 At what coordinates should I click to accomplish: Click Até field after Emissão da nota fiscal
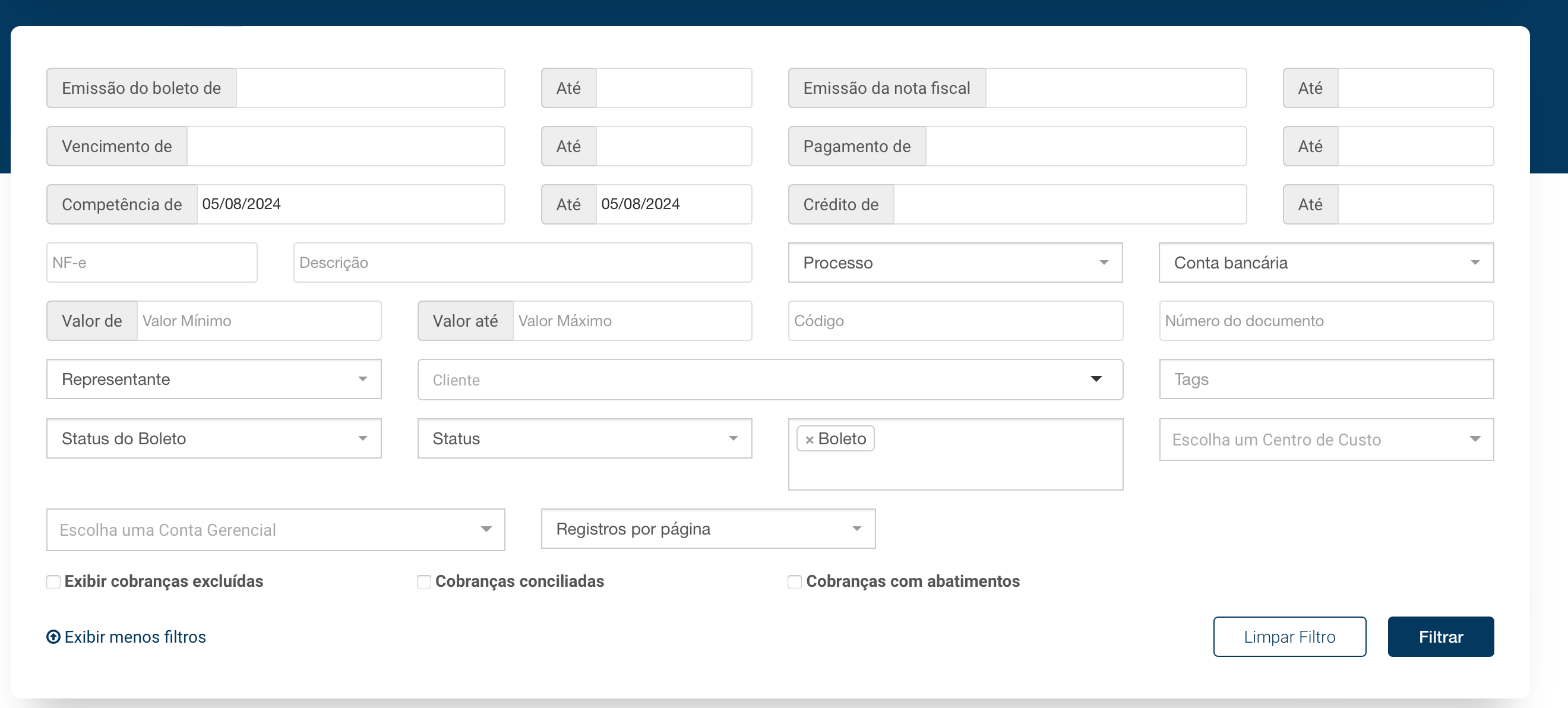click(1416, 88)
